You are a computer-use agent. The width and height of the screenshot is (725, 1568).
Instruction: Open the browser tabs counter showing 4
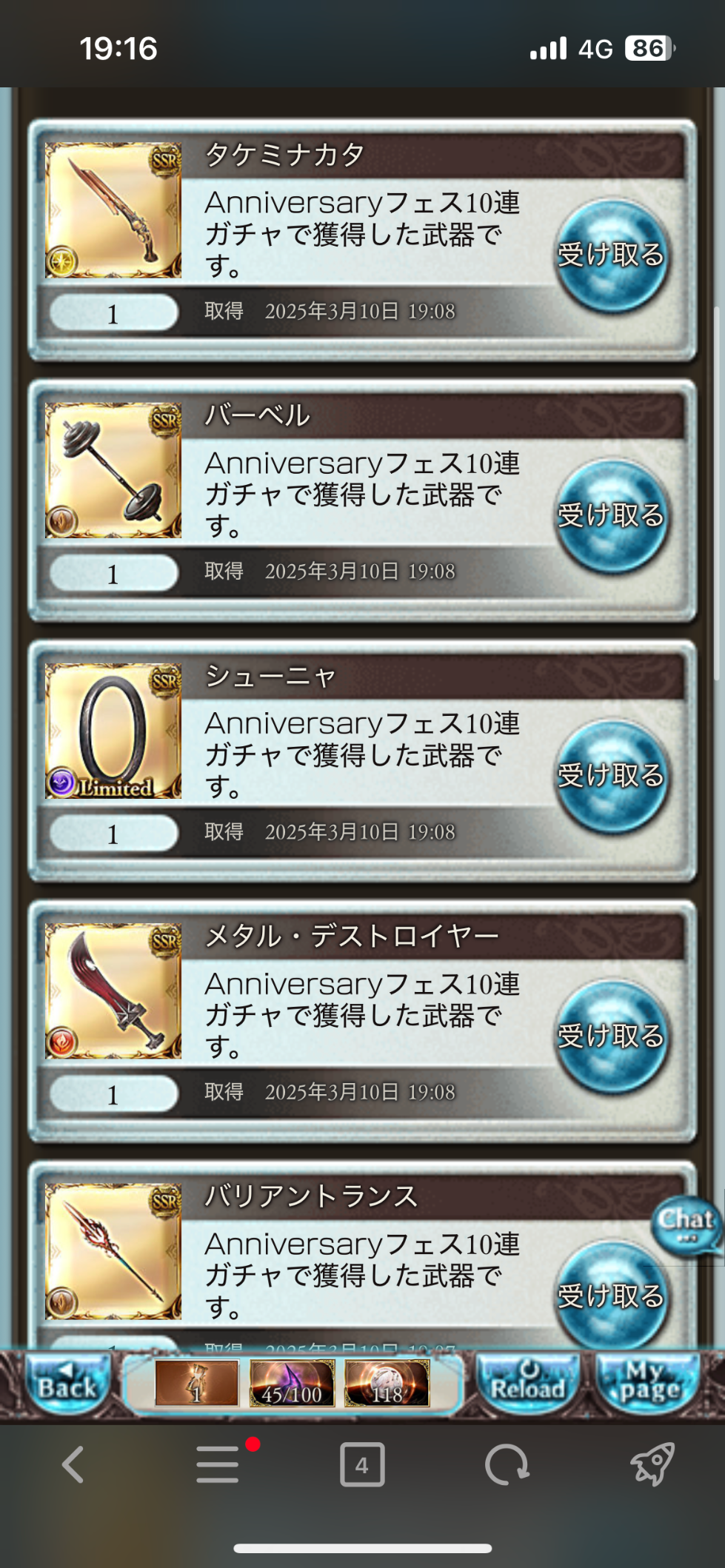[x=362, y=1465]
